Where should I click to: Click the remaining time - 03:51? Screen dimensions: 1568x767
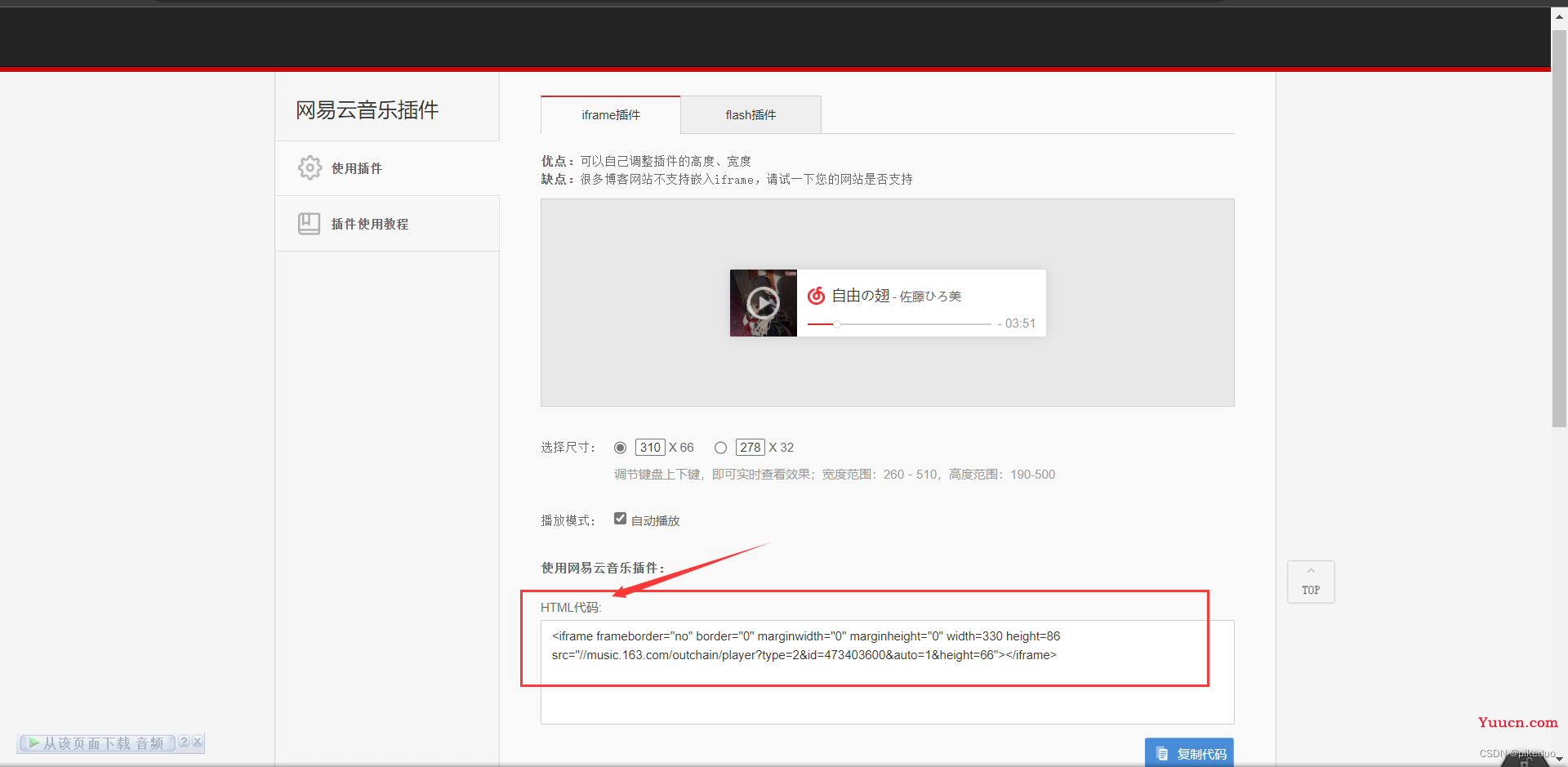(x=1016, y=323)
